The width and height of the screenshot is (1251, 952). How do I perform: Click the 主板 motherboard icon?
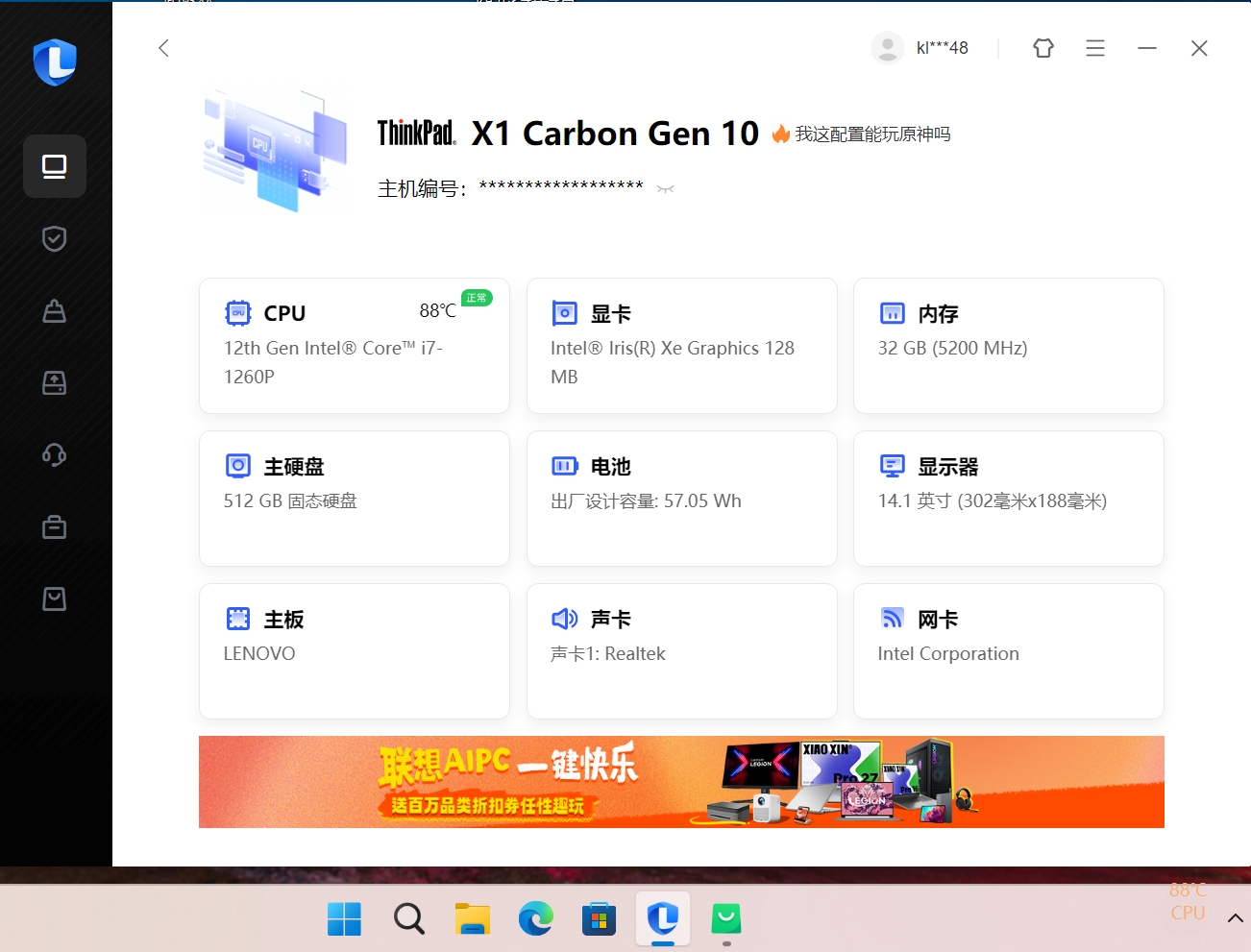pyautogui.click(x=238, y=619)
